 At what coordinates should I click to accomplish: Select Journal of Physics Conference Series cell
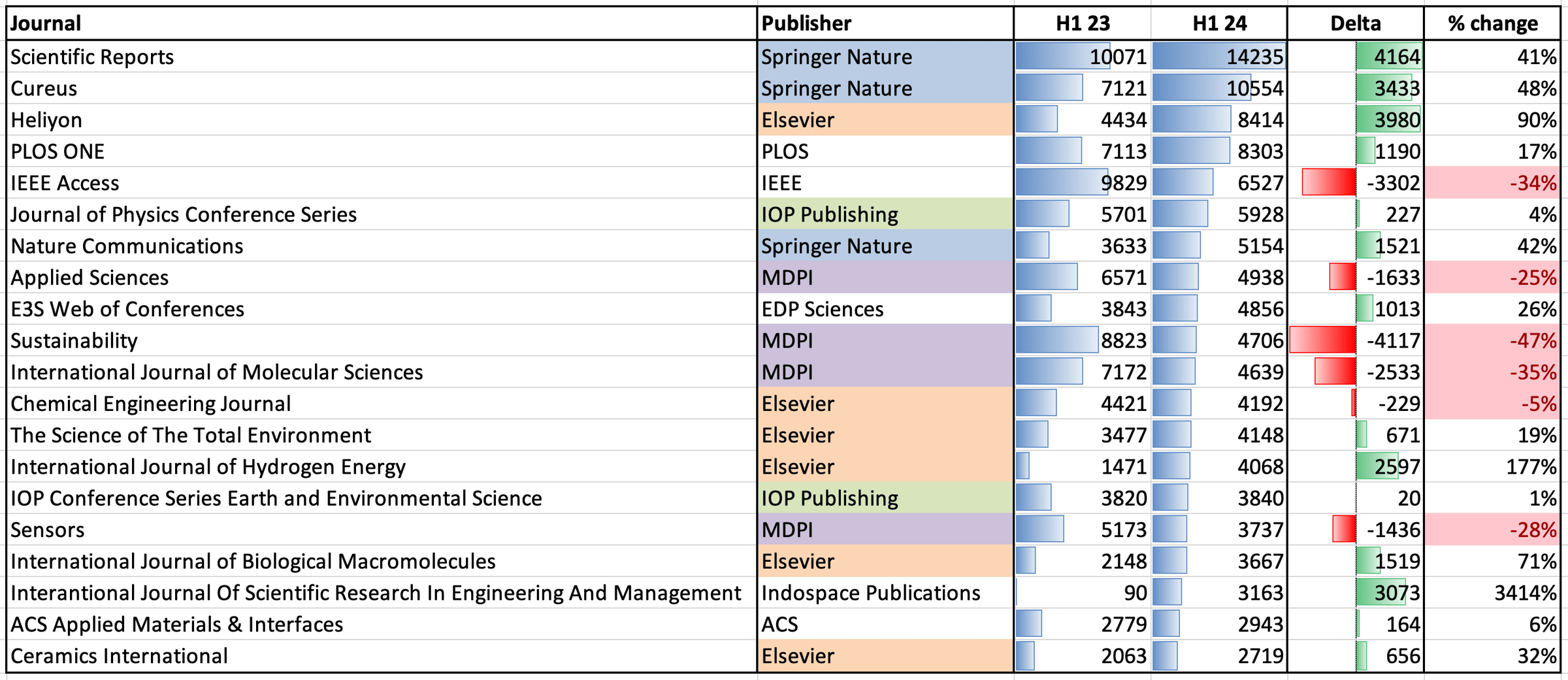pyautogui.click(x=382, y=214)
